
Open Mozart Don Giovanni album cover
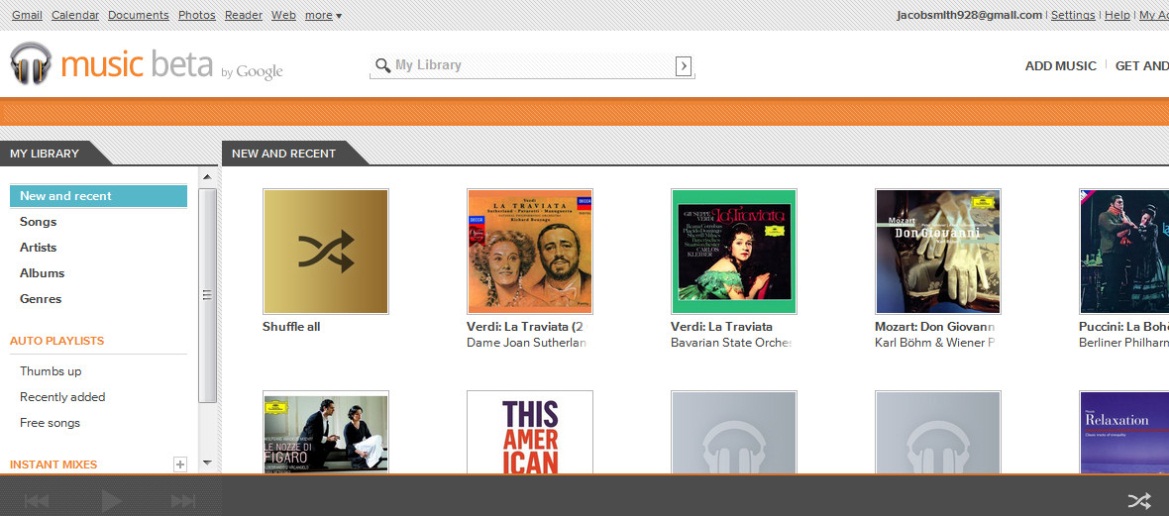pyautogui.click(x=938, y=251)
